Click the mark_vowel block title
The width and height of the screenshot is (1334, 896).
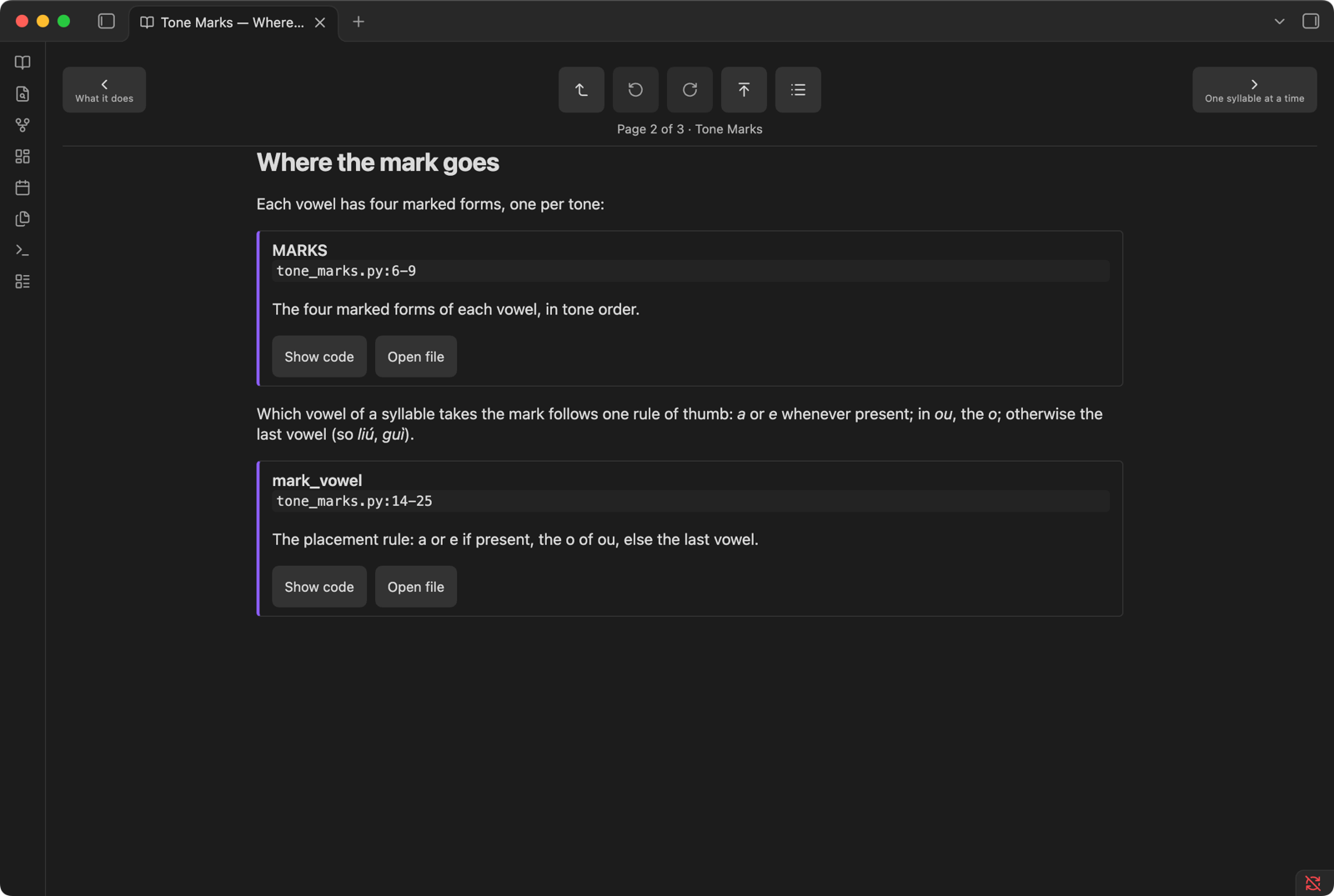(x=317, y=480)
